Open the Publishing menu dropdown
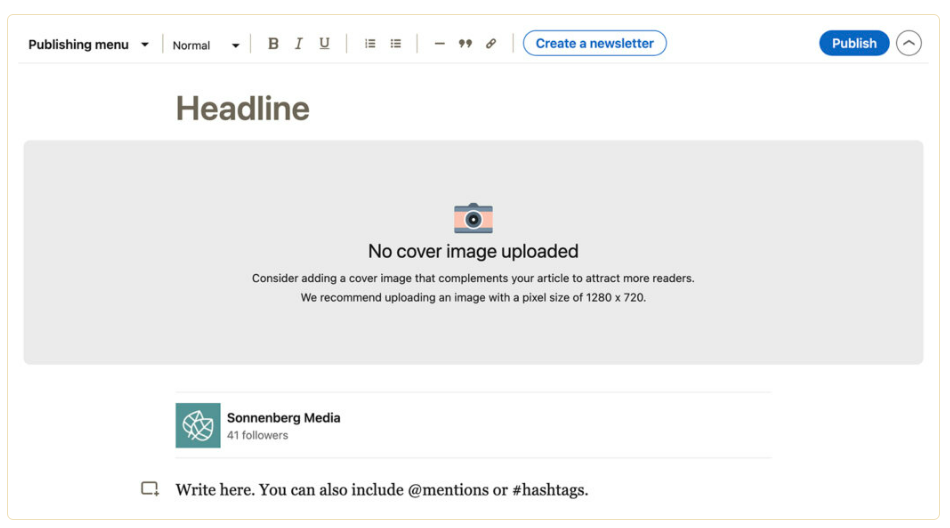The width and height of the screenshot is (950, 528). [88, 44]
